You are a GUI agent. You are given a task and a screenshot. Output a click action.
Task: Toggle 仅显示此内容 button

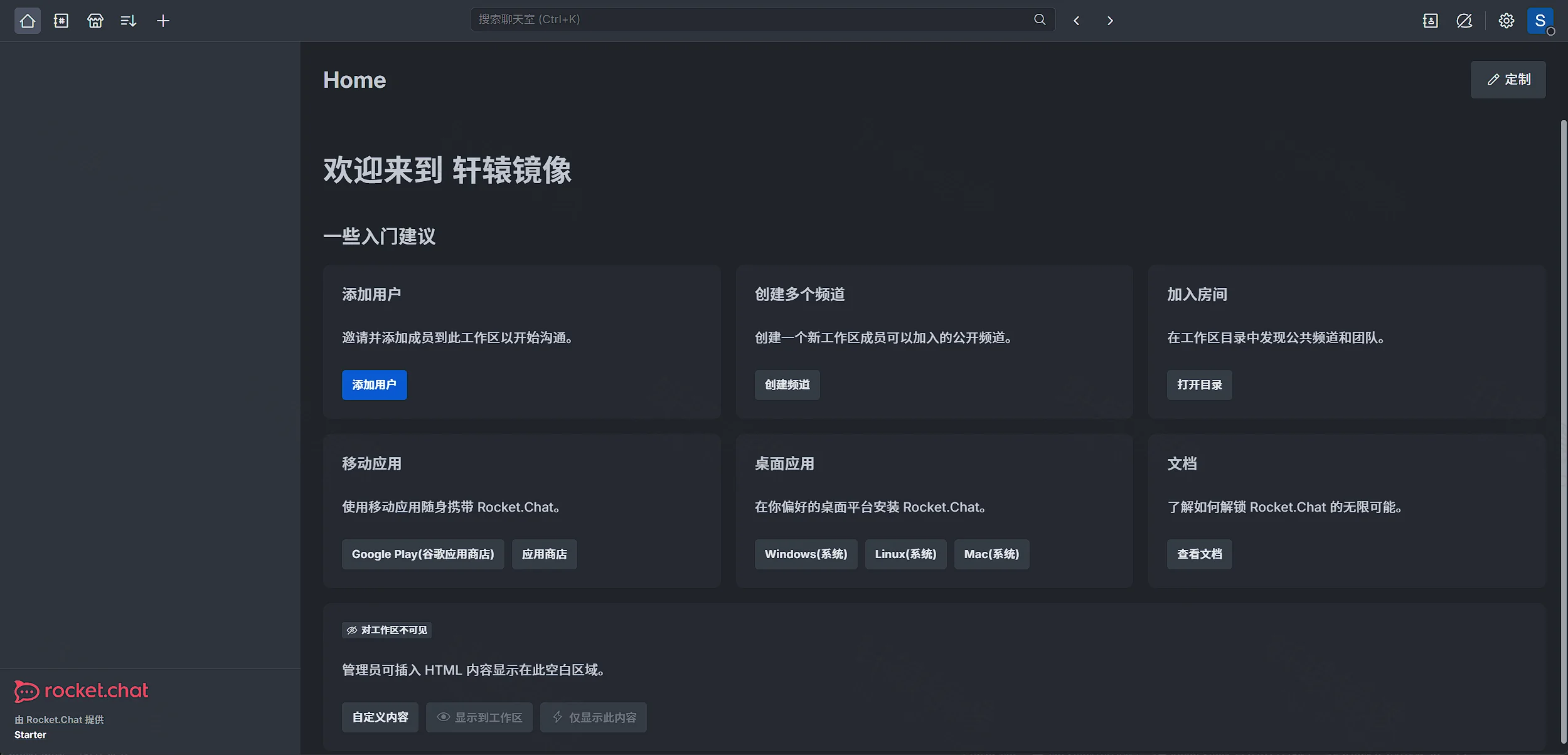point(594,717)
